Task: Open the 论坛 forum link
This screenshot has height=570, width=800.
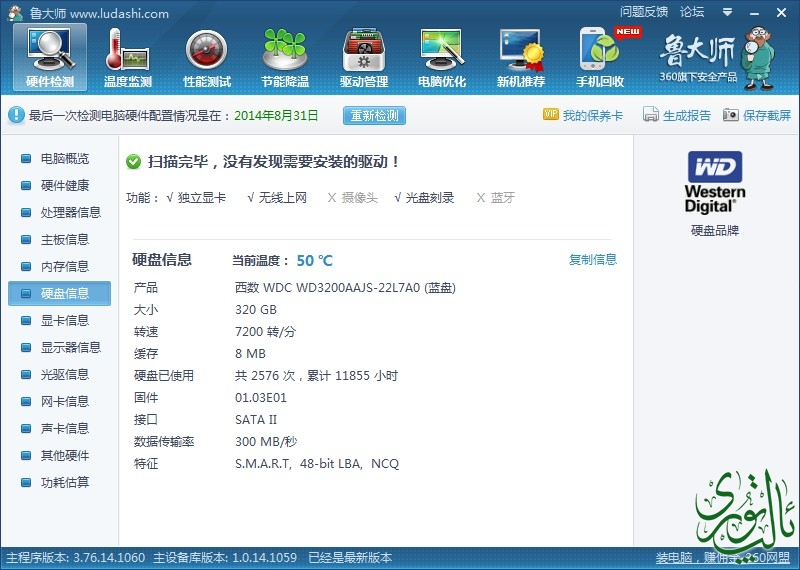Action: coord(692,12)
